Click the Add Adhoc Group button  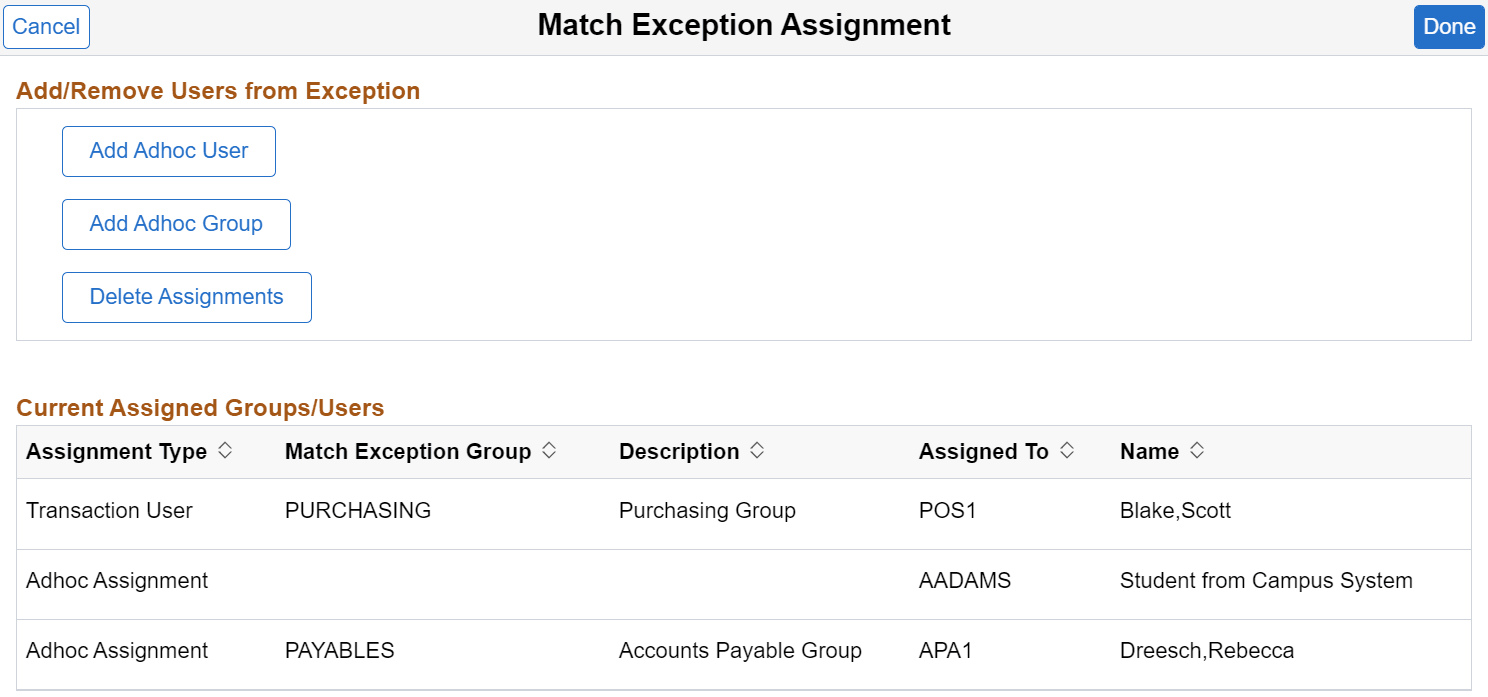point(176,224)
